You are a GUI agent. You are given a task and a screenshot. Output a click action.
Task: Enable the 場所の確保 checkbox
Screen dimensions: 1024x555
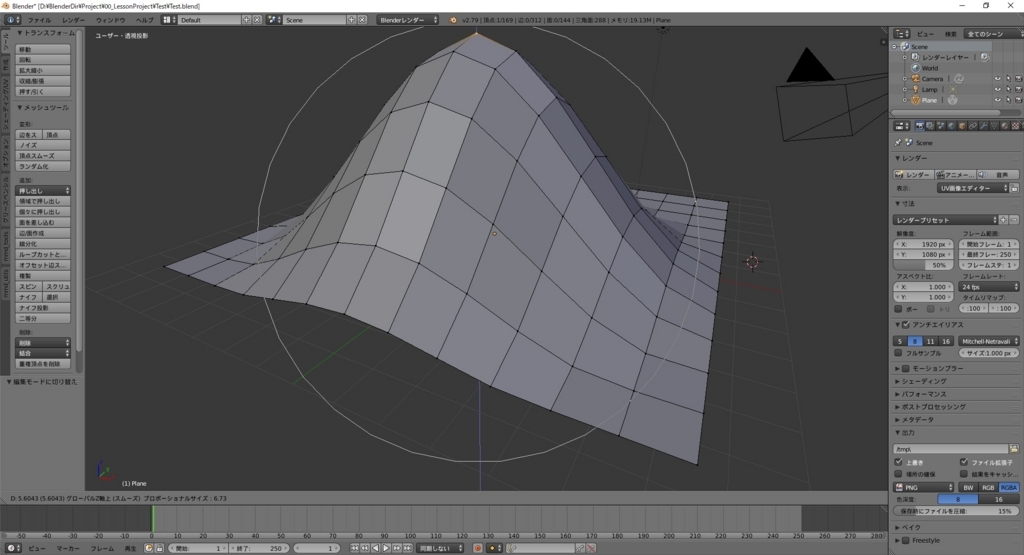(898, 474)
